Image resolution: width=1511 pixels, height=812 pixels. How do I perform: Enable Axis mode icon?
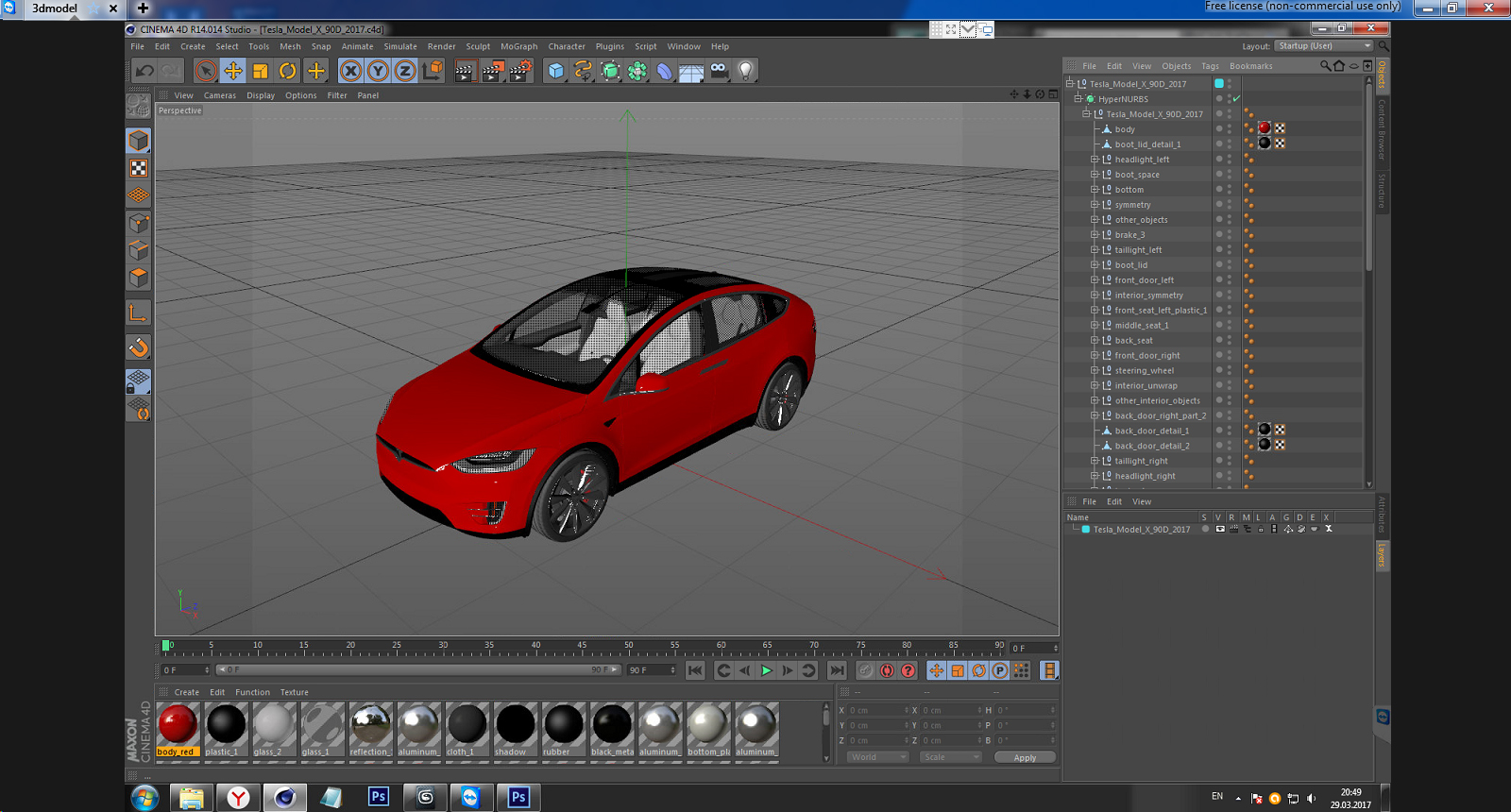[x=139, y=313]
